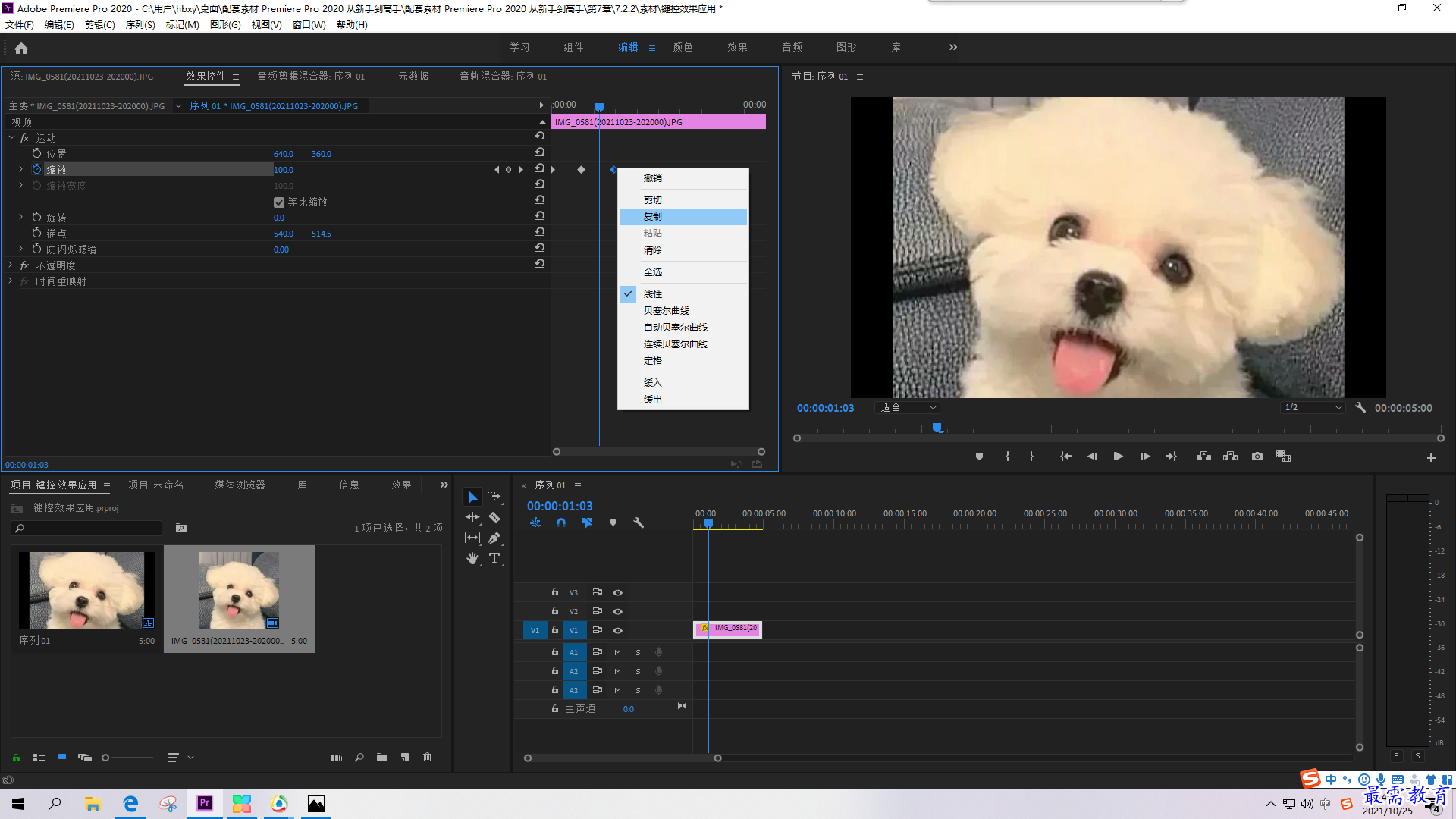Select the Hand tool
Screen dimensions: 1456x819
tap(472, 558)
